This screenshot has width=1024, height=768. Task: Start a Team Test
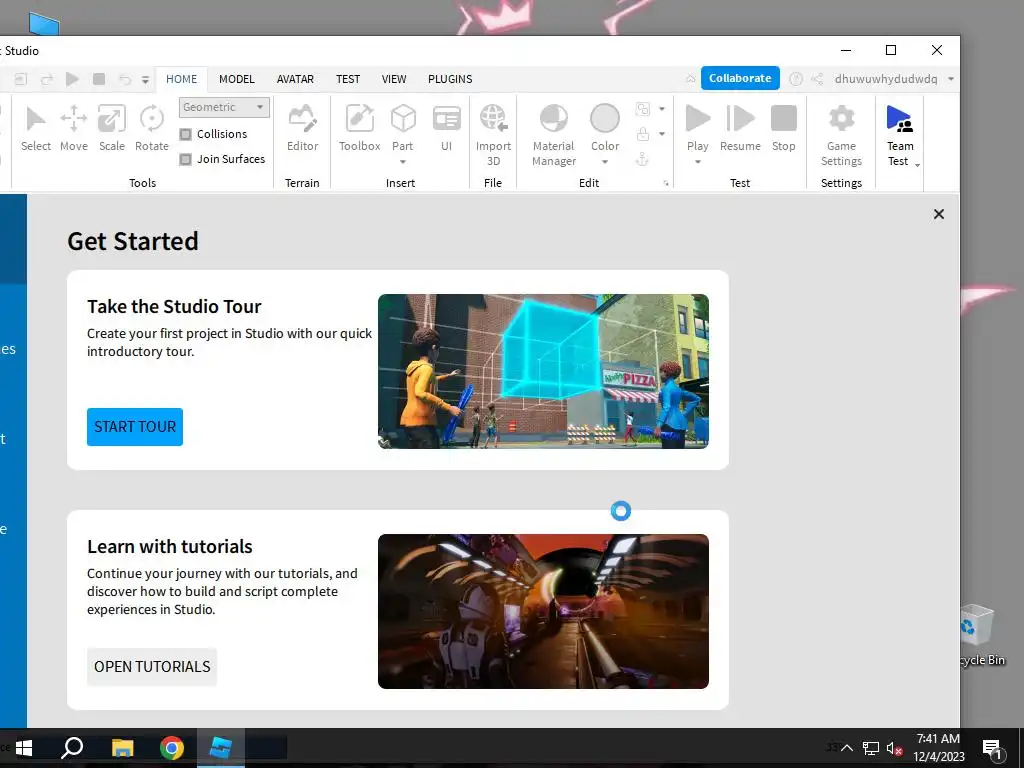899,135
